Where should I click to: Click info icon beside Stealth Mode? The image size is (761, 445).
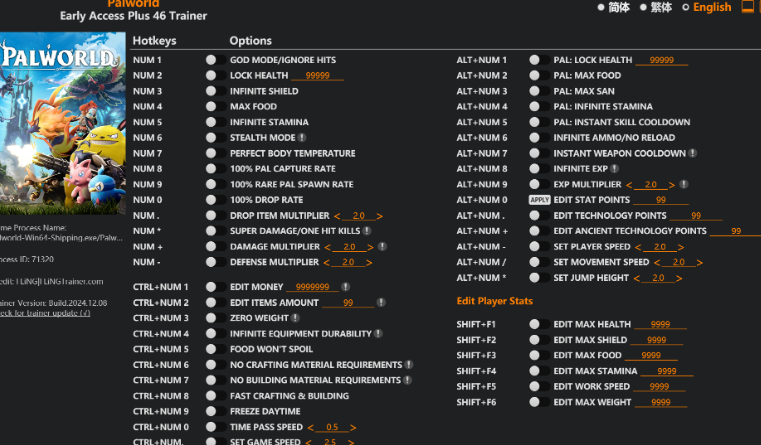tap(302, 138)
